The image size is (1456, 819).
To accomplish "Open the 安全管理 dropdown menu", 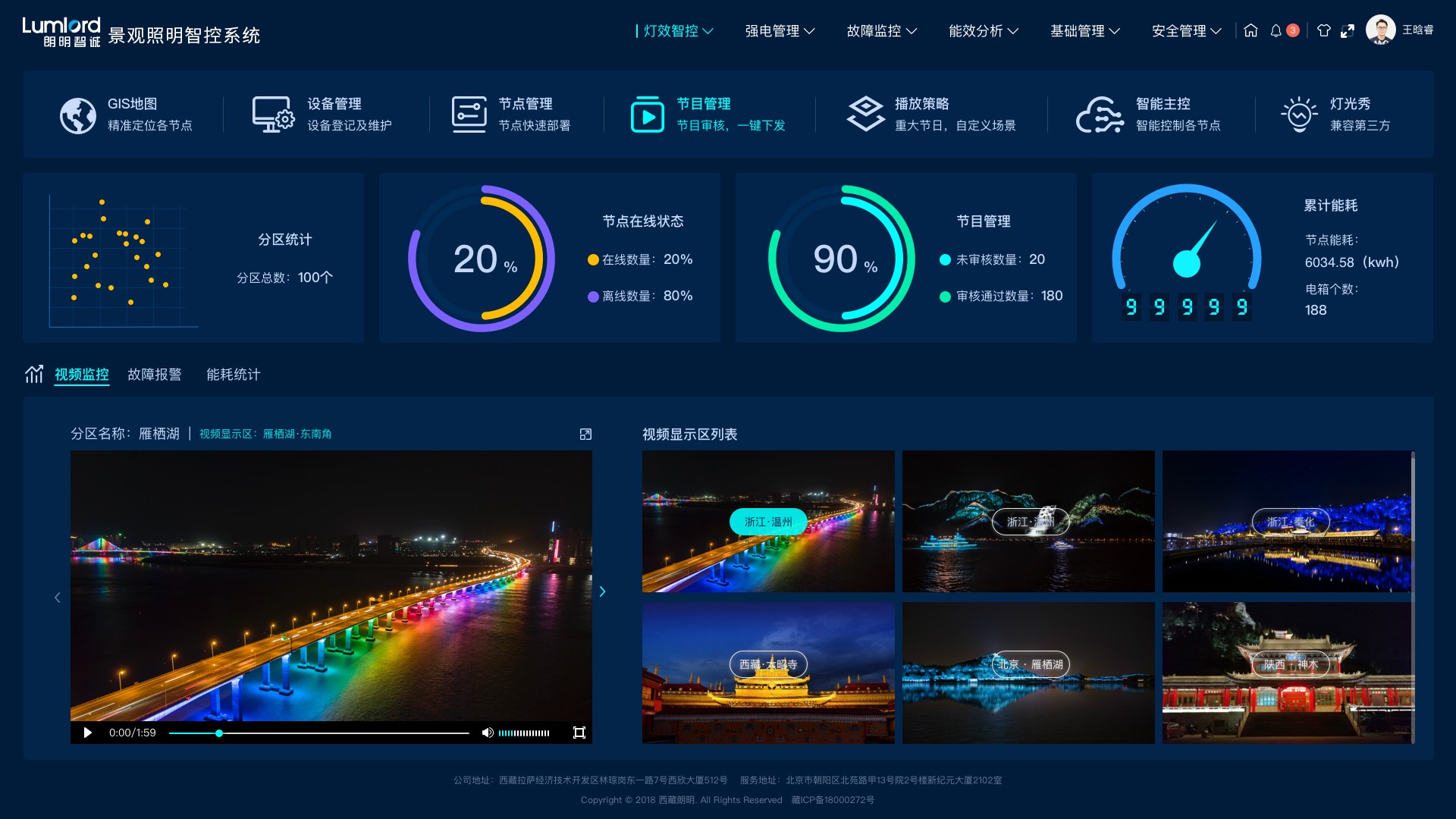I will point(1186,31).
